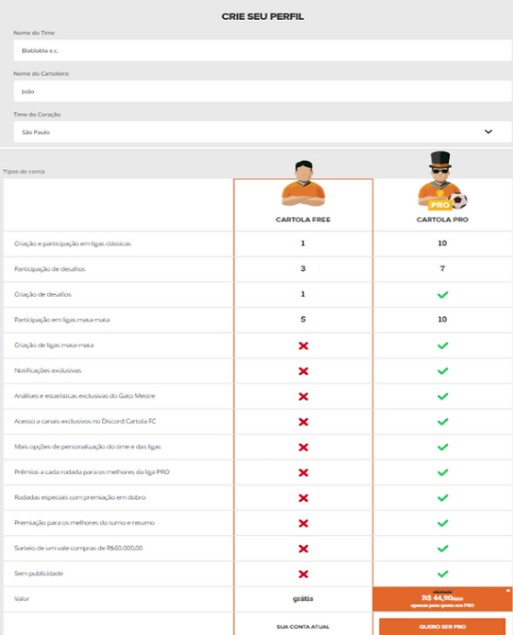
Task: Click the R$ 44,90 price banner
Action: [x=443, y=599]
